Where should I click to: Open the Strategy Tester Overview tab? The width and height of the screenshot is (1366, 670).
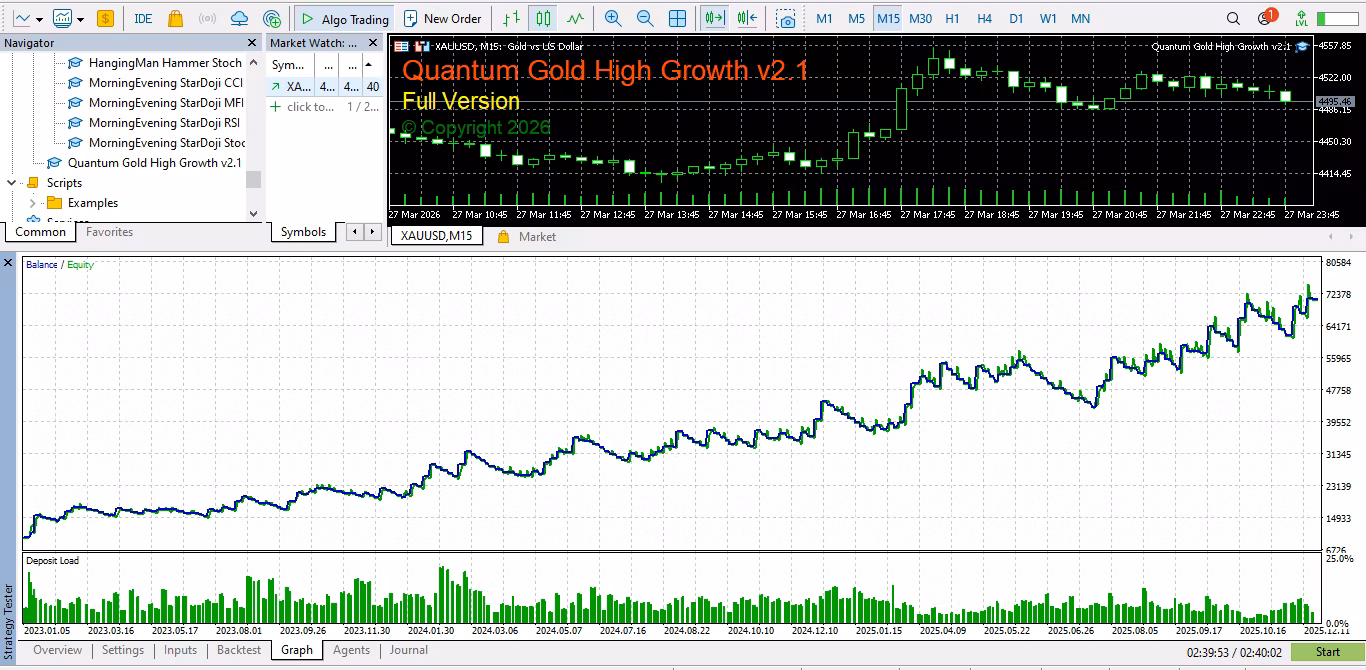[57, 650]
